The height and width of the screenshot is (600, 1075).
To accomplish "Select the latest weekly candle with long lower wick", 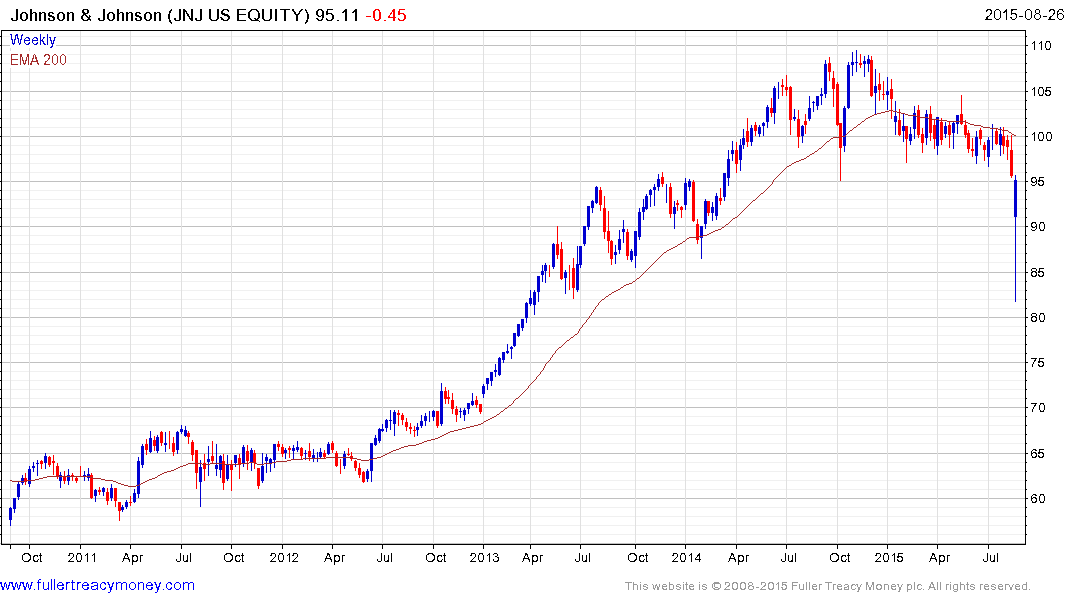I will click(x=1015, y=238).
